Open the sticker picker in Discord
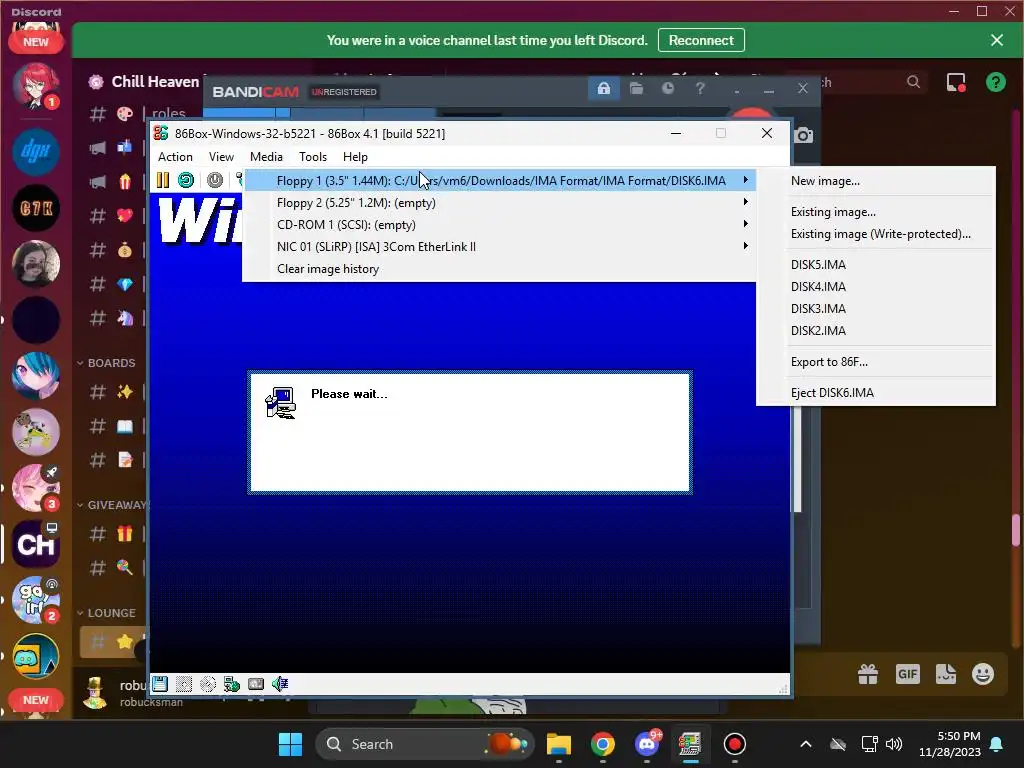Viewport: 1024px width, 768px height. coord(946,674)
